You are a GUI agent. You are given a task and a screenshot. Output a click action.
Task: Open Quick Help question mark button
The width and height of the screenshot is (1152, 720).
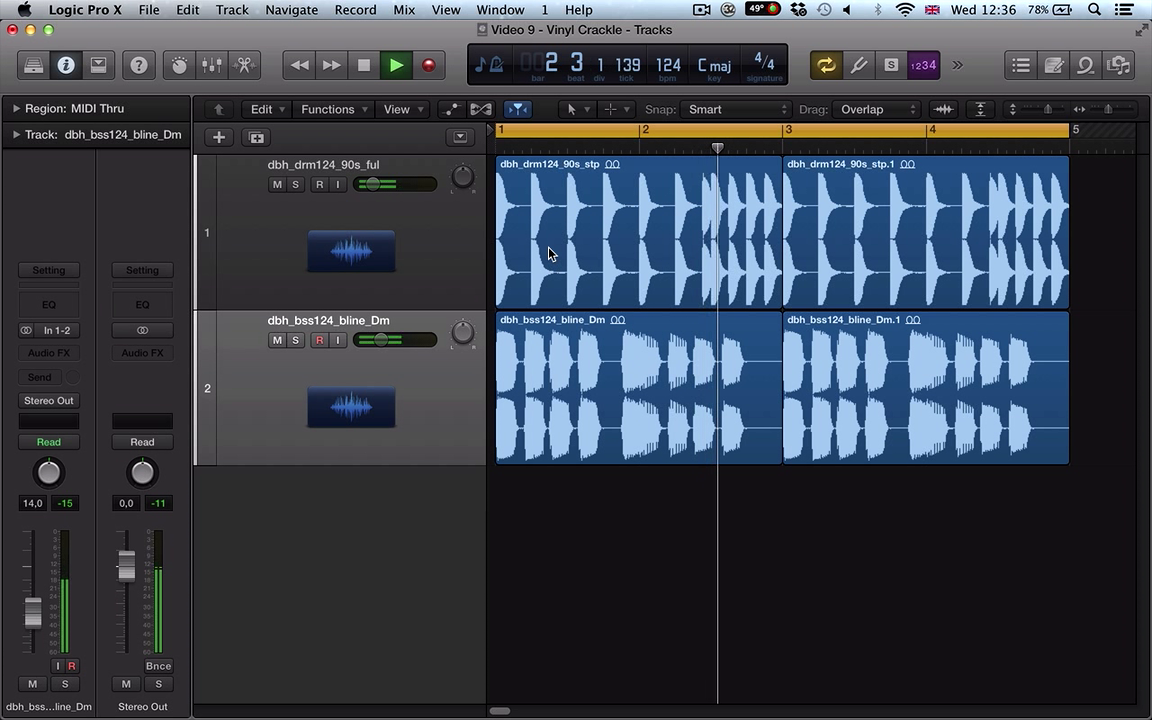coord(138,65)
